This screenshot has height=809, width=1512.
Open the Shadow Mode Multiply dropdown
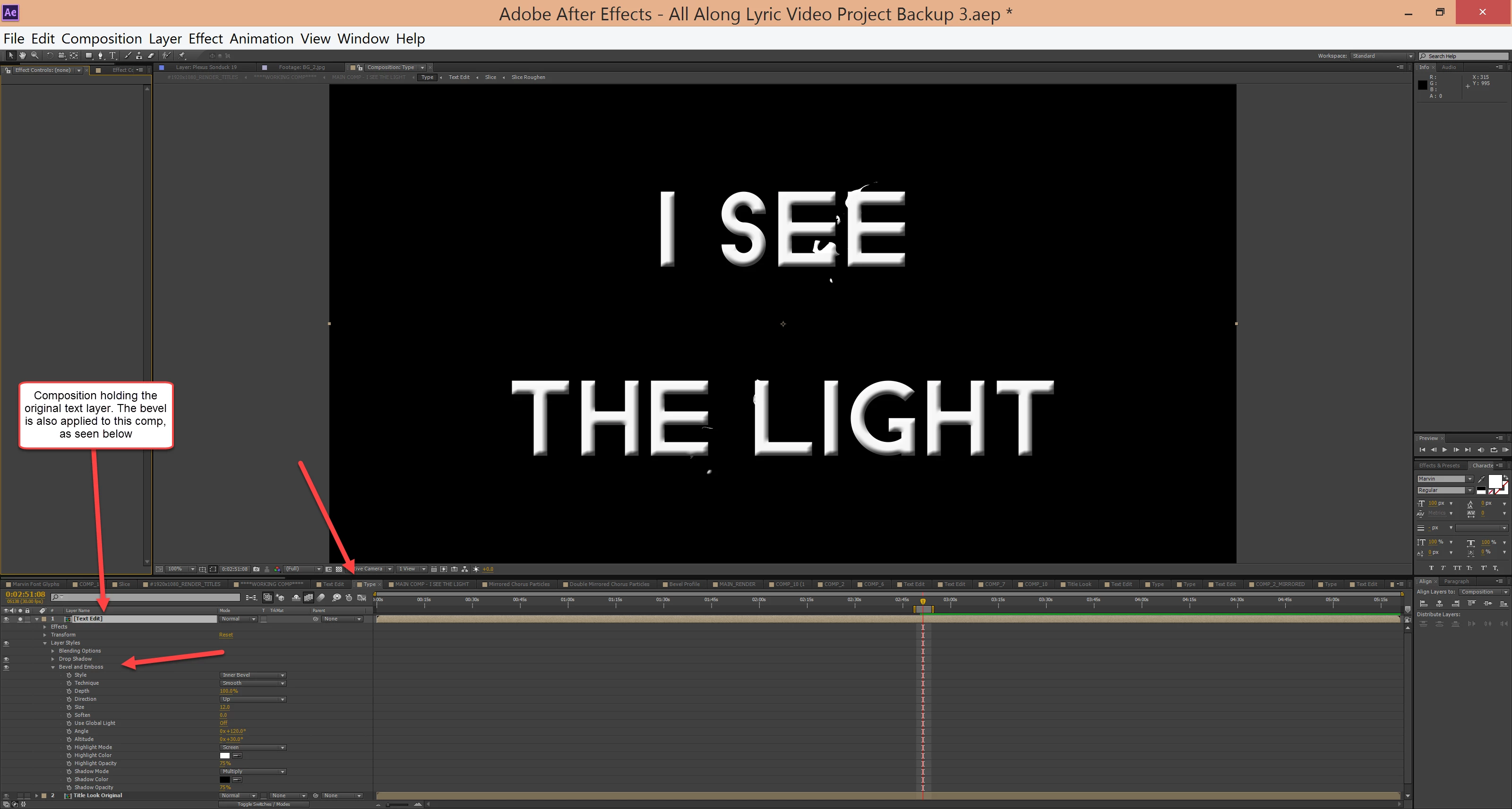click(x=252, y=771)
